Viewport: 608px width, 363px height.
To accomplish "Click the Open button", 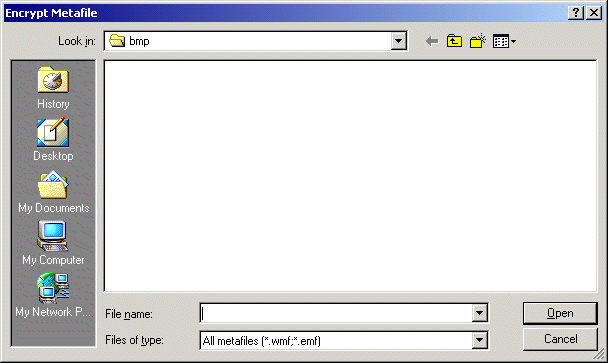I will click(x=560, y=313).
